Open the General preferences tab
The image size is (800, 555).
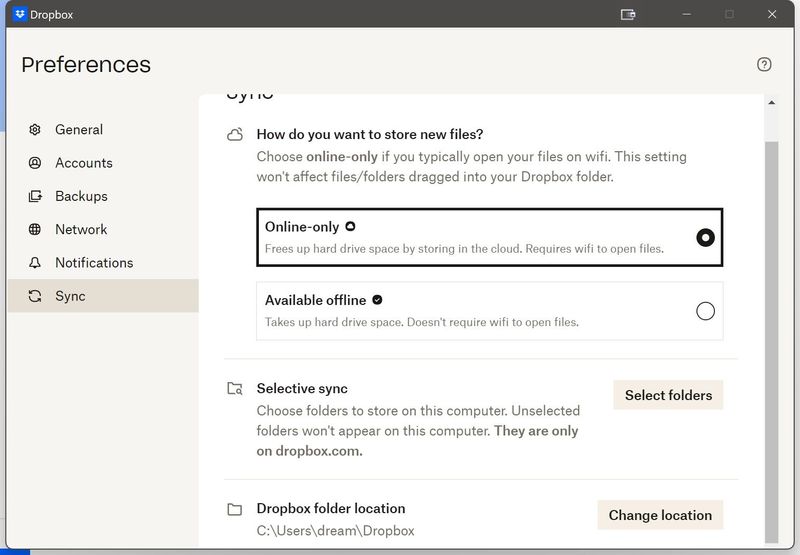79,130
